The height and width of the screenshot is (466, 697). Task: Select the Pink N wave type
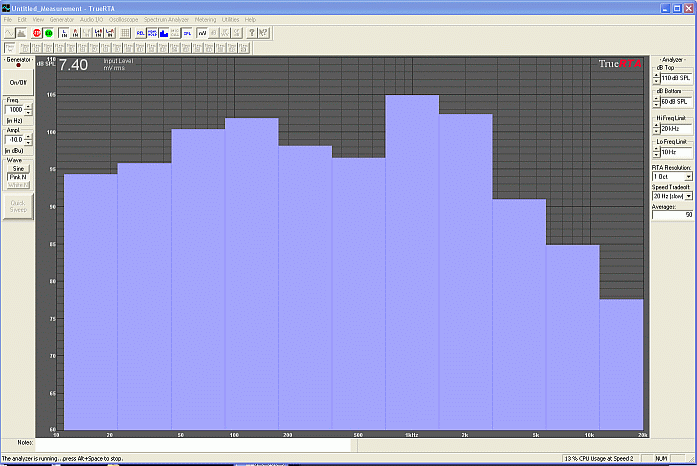point(18,177)
